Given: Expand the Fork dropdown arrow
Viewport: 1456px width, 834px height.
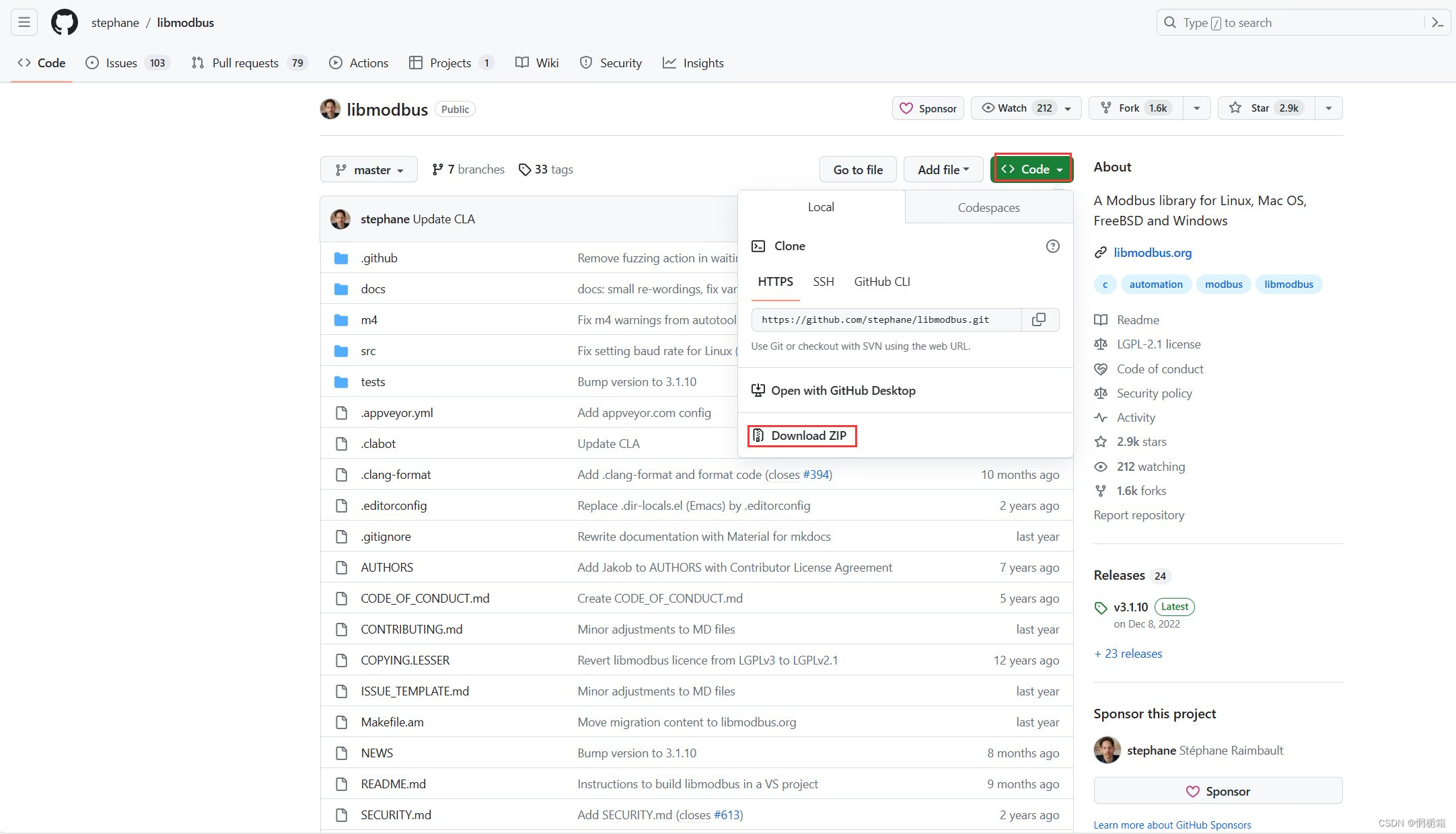Looking at the screenshot, I should click(x=1196, y=108).
